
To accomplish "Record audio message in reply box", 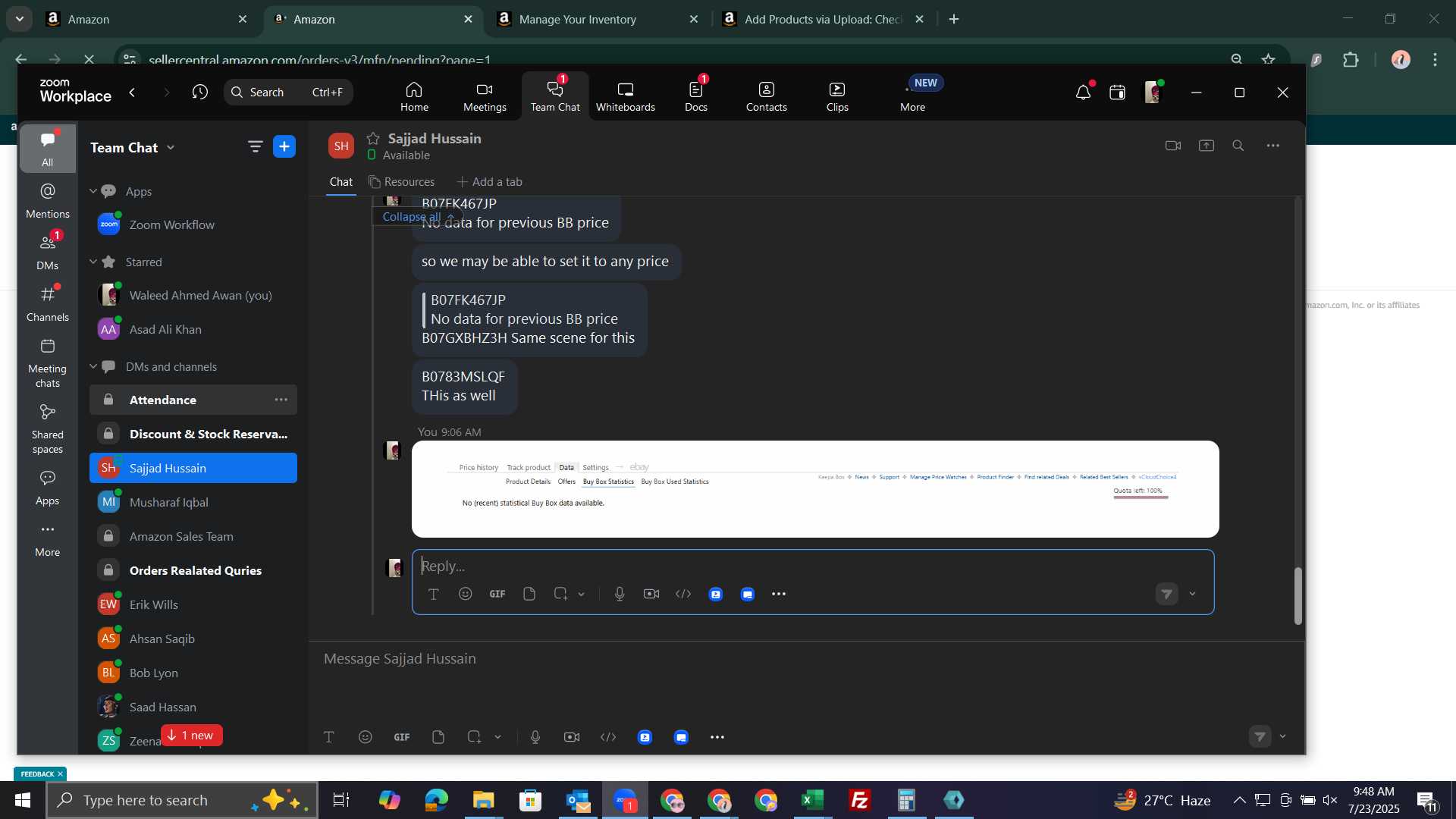I will point(620,595).
